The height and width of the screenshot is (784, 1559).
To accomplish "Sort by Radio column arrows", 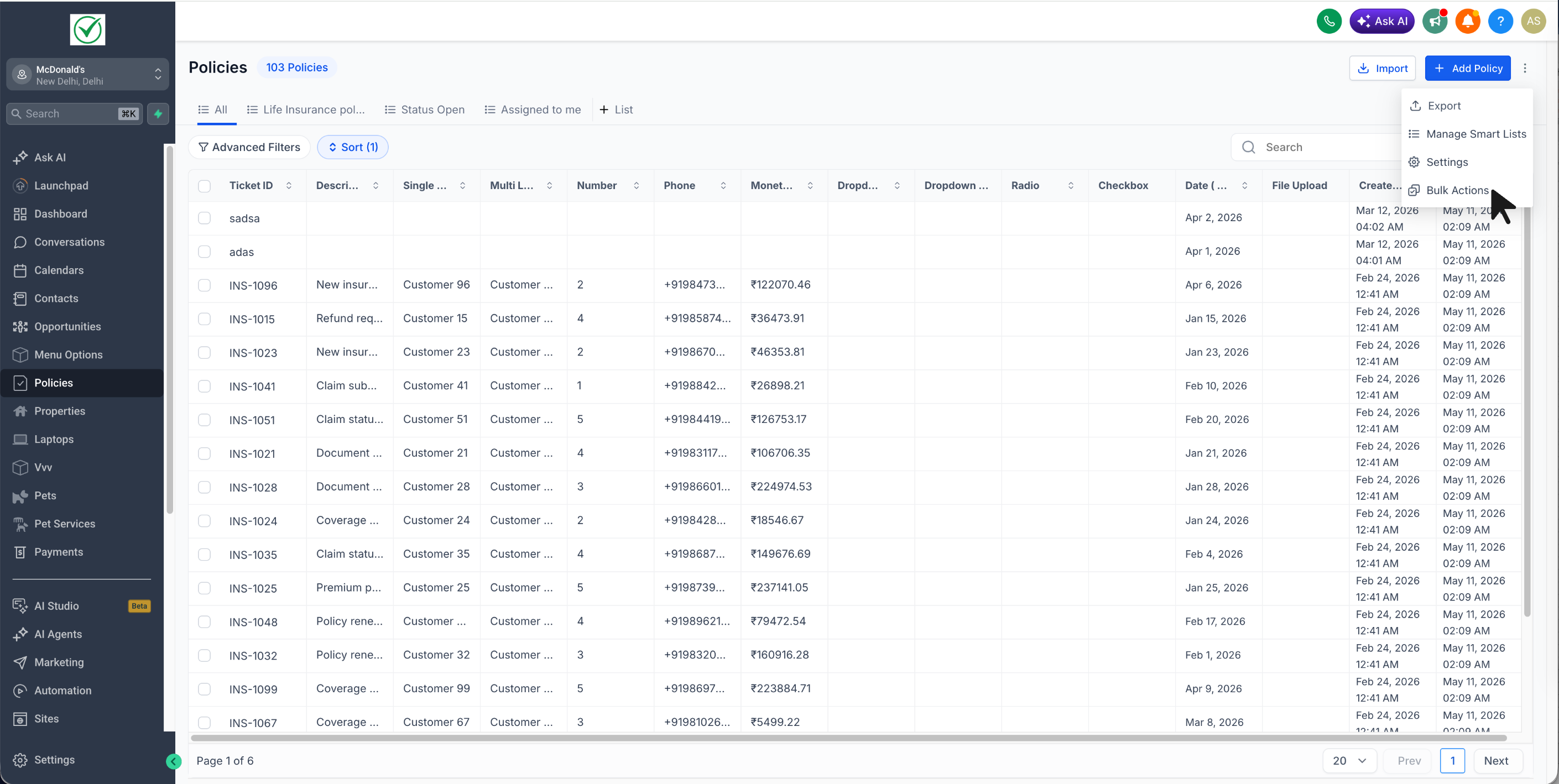I will [x=1071, y=186].
